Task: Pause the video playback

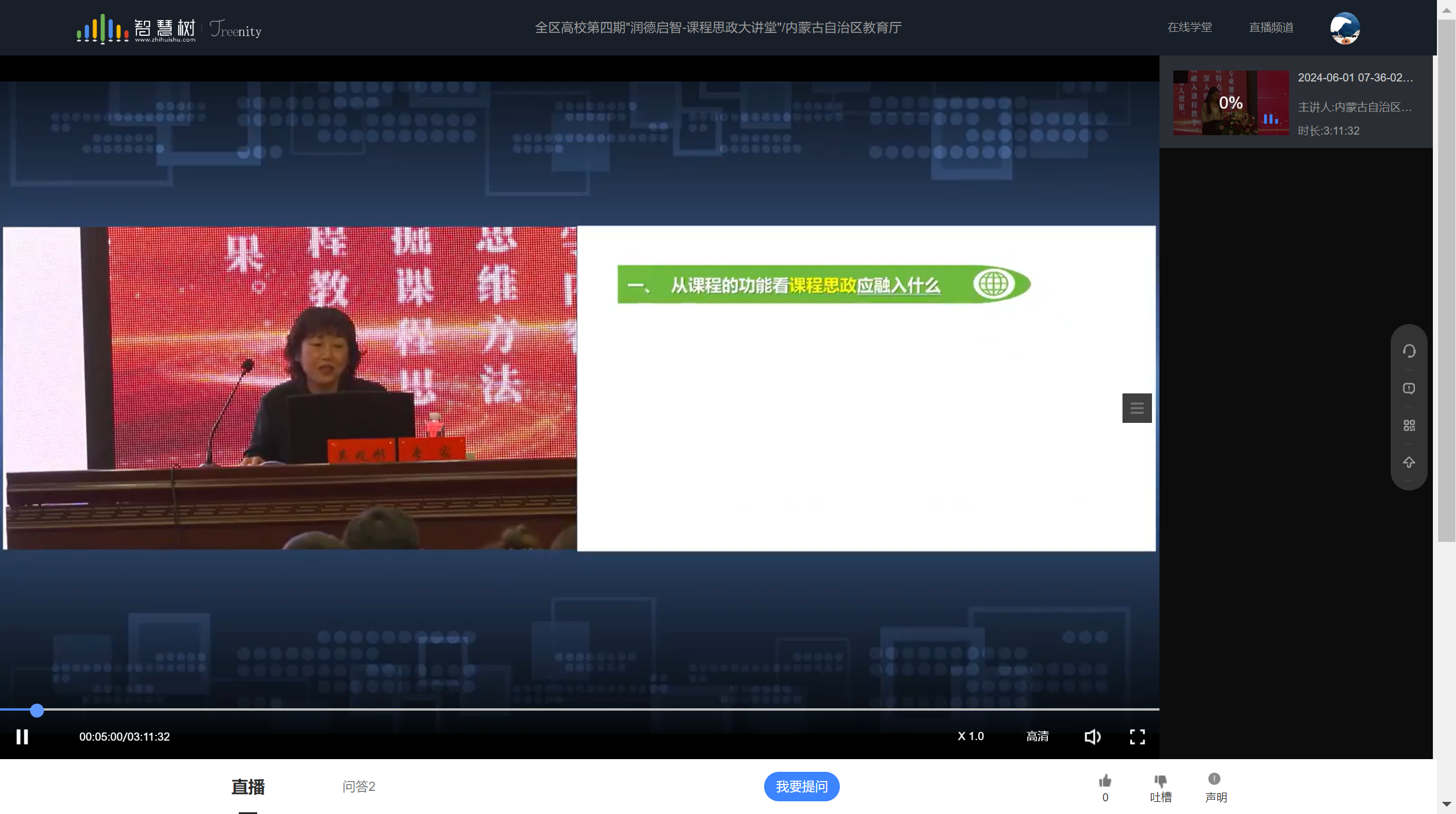Action: 22,737
